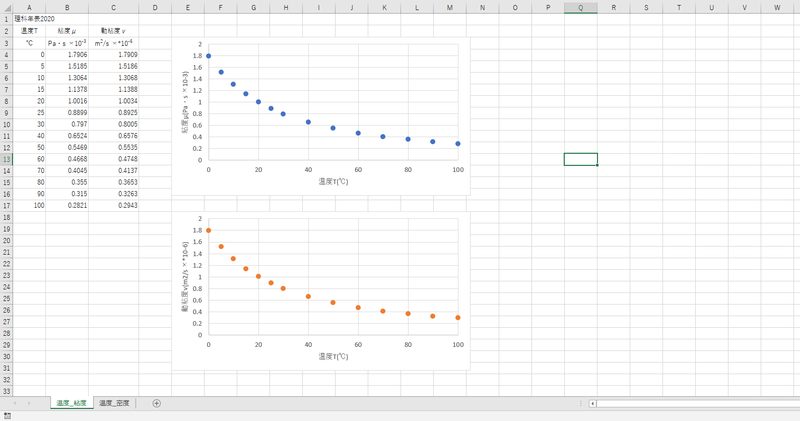Click the 動粘度 ν header cell
The width and height of the screenshot is (800, 421).
pos(113,31)
